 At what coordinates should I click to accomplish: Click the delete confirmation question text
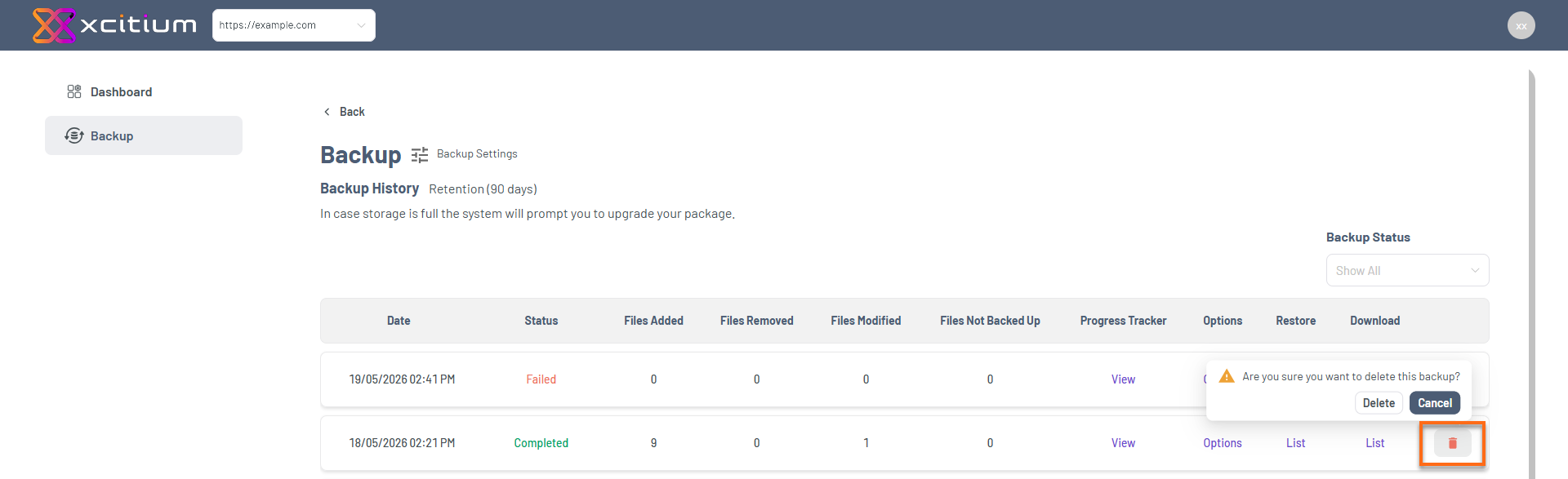(x=1351, y=376)
